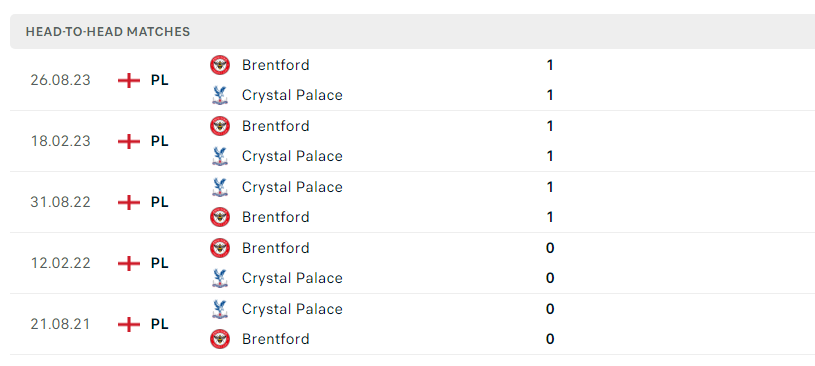Open Brentford team name in 26.08.23 match
This screenshot has width=815, height=366.
(275, 66)
